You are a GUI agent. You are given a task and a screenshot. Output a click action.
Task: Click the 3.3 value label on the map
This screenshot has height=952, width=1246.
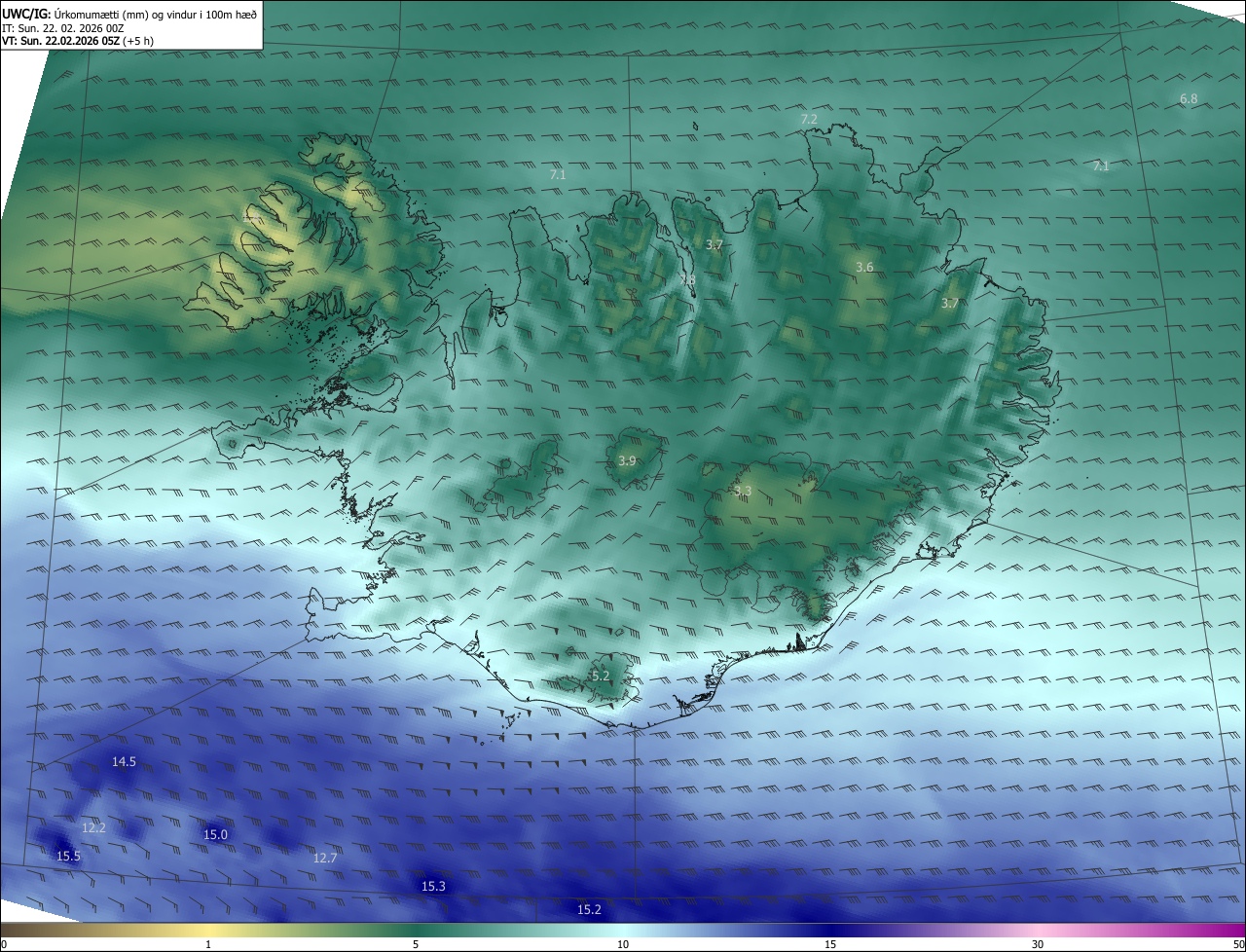743,492
